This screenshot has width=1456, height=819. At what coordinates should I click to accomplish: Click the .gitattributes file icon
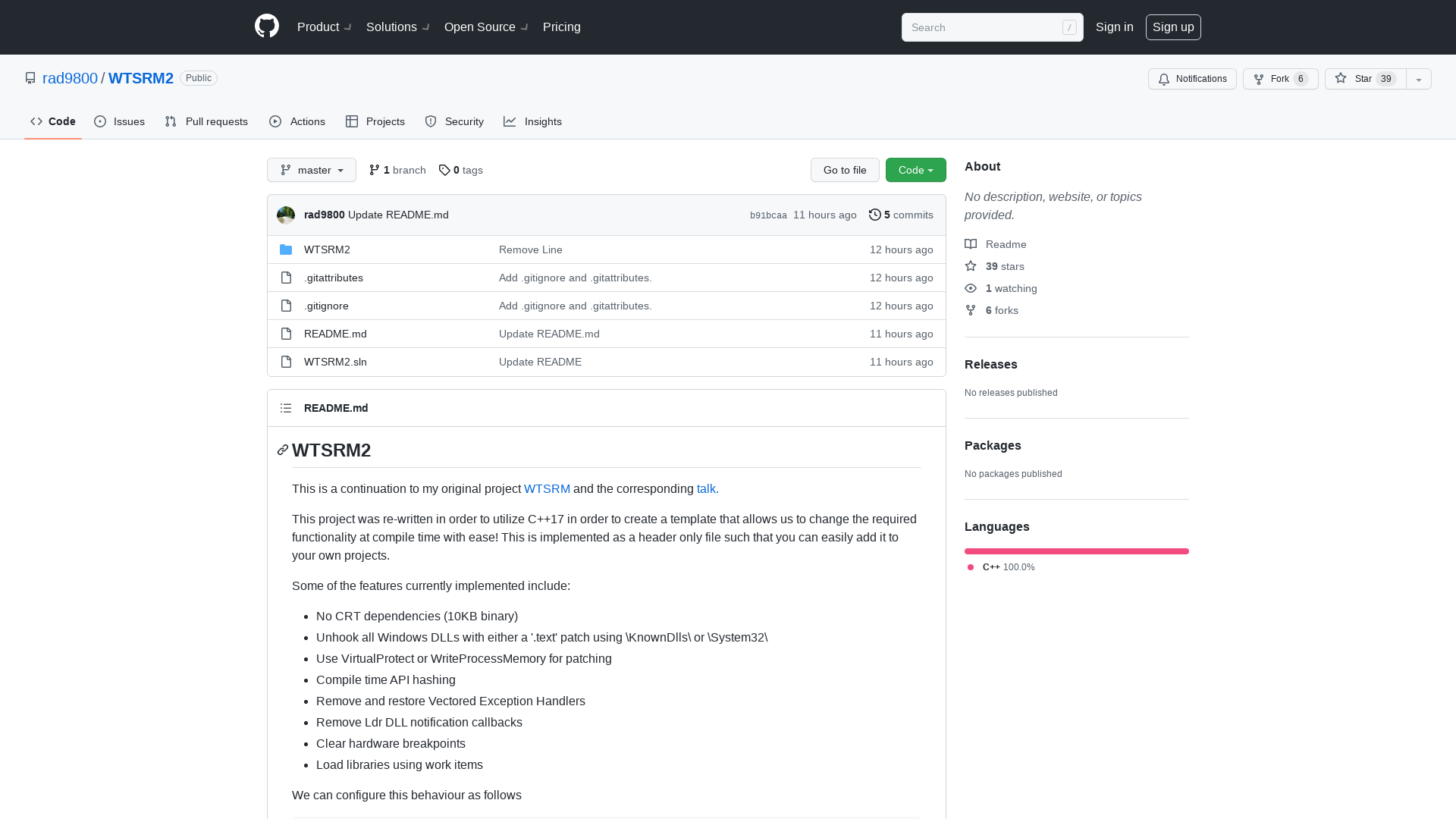tap(286, 278)
